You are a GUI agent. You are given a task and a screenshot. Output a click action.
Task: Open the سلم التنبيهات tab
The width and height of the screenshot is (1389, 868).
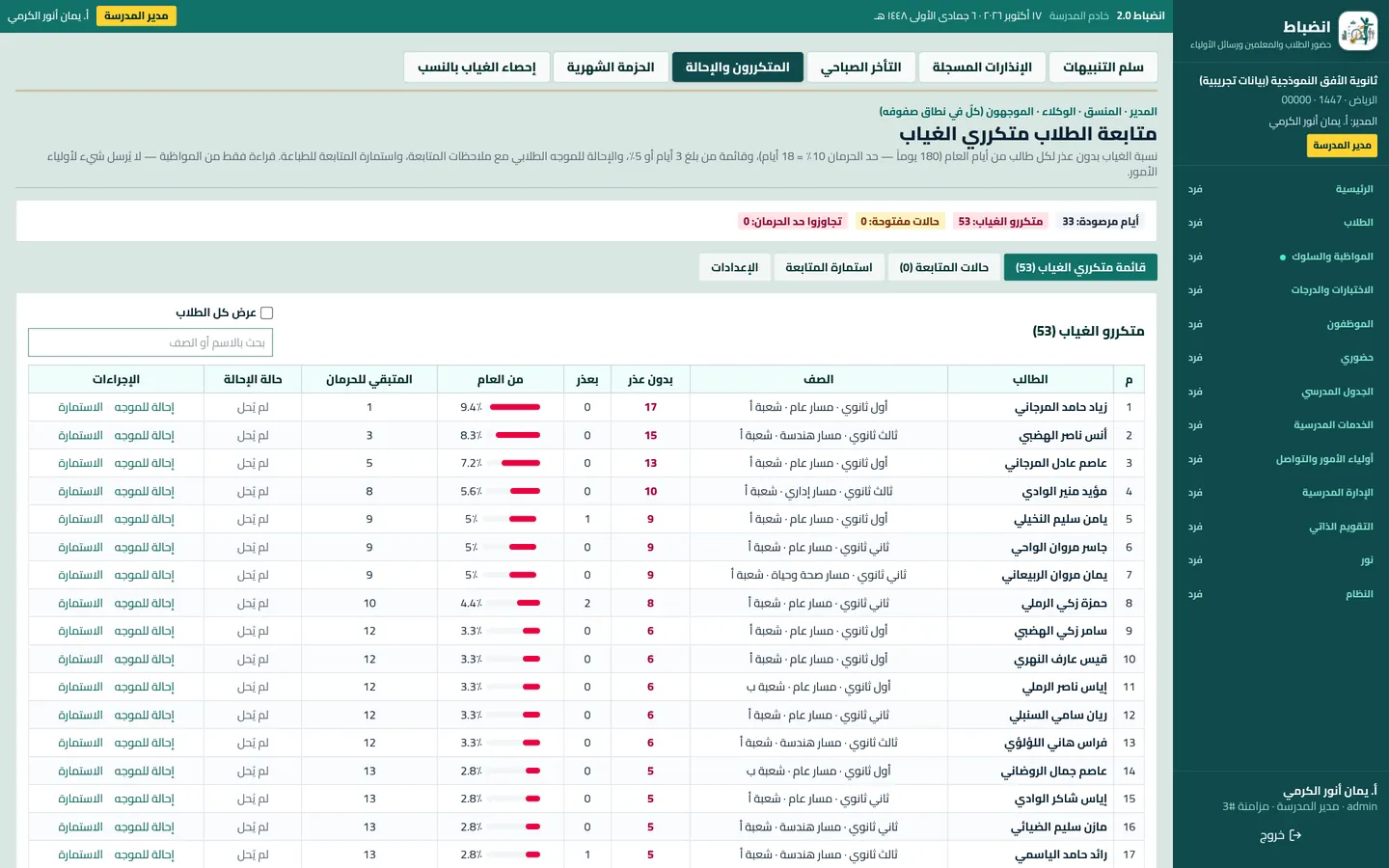click(x=1103, y=68)
